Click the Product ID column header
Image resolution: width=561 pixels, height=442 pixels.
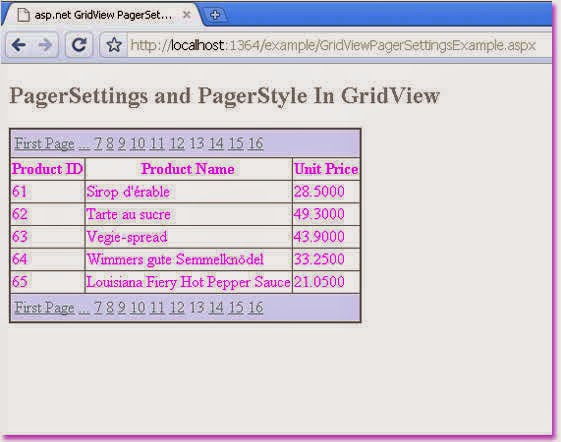coord(47,169)
